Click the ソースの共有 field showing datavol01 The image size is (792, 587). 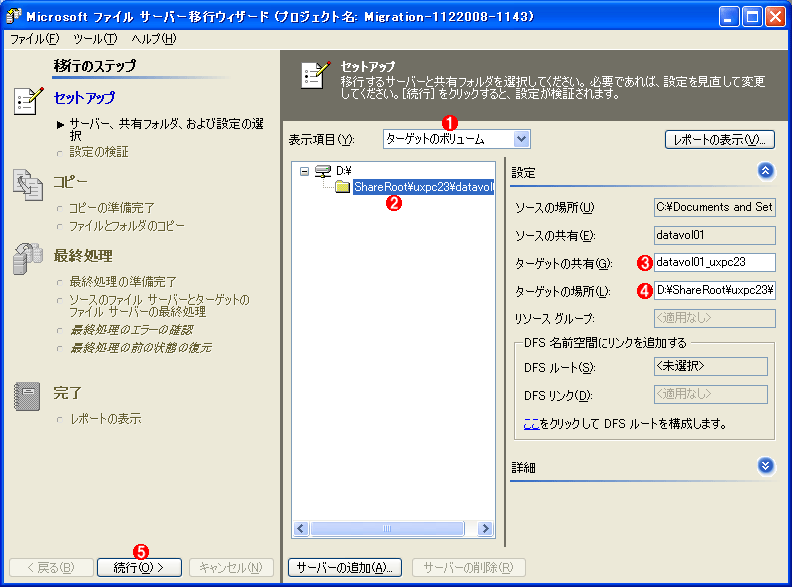(x=714, y=235)
